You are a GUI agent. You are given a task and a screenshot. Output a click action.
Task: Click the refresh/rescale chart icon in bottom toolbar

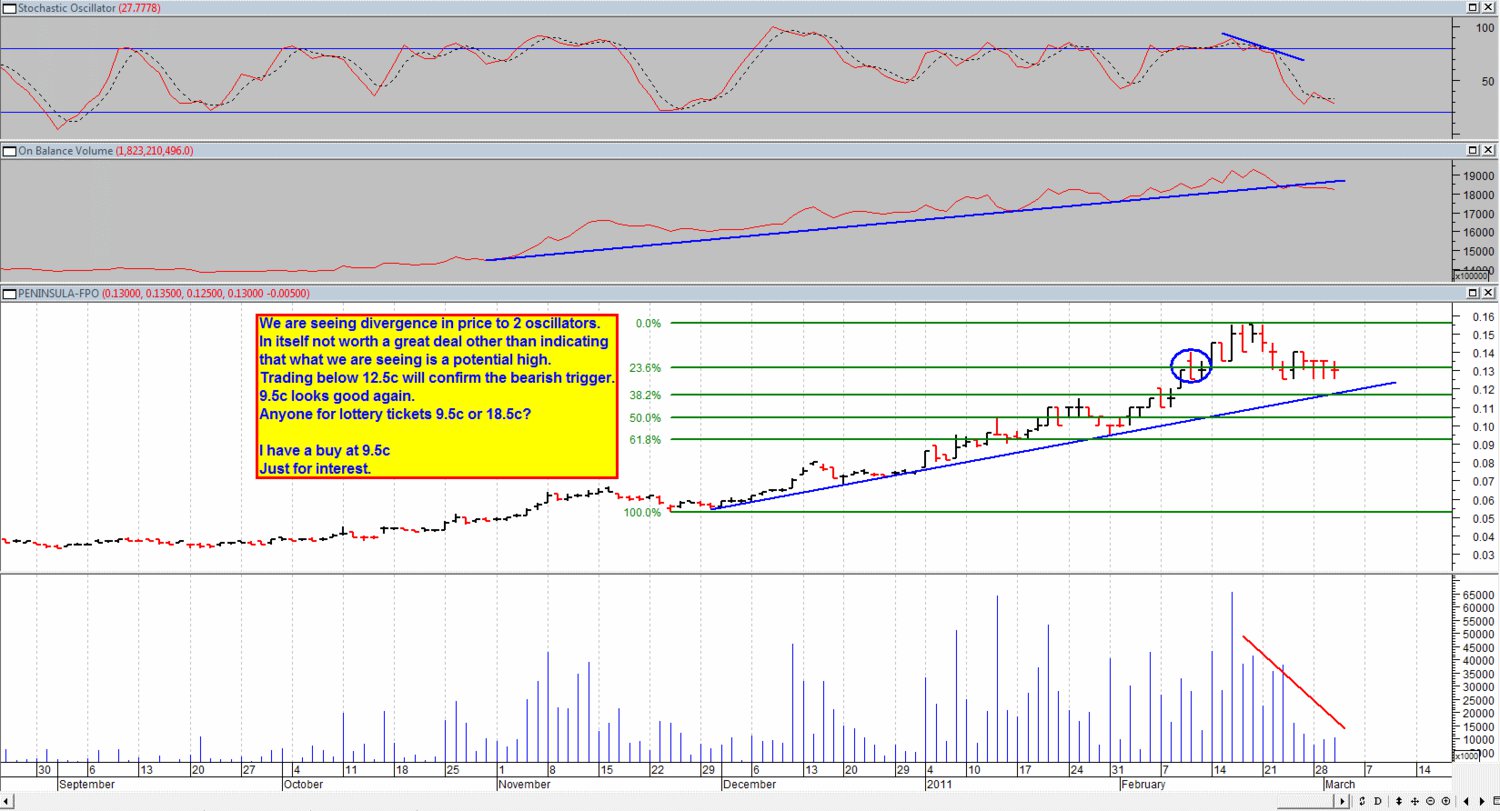pyautogui.click(x=1362, y=801)
